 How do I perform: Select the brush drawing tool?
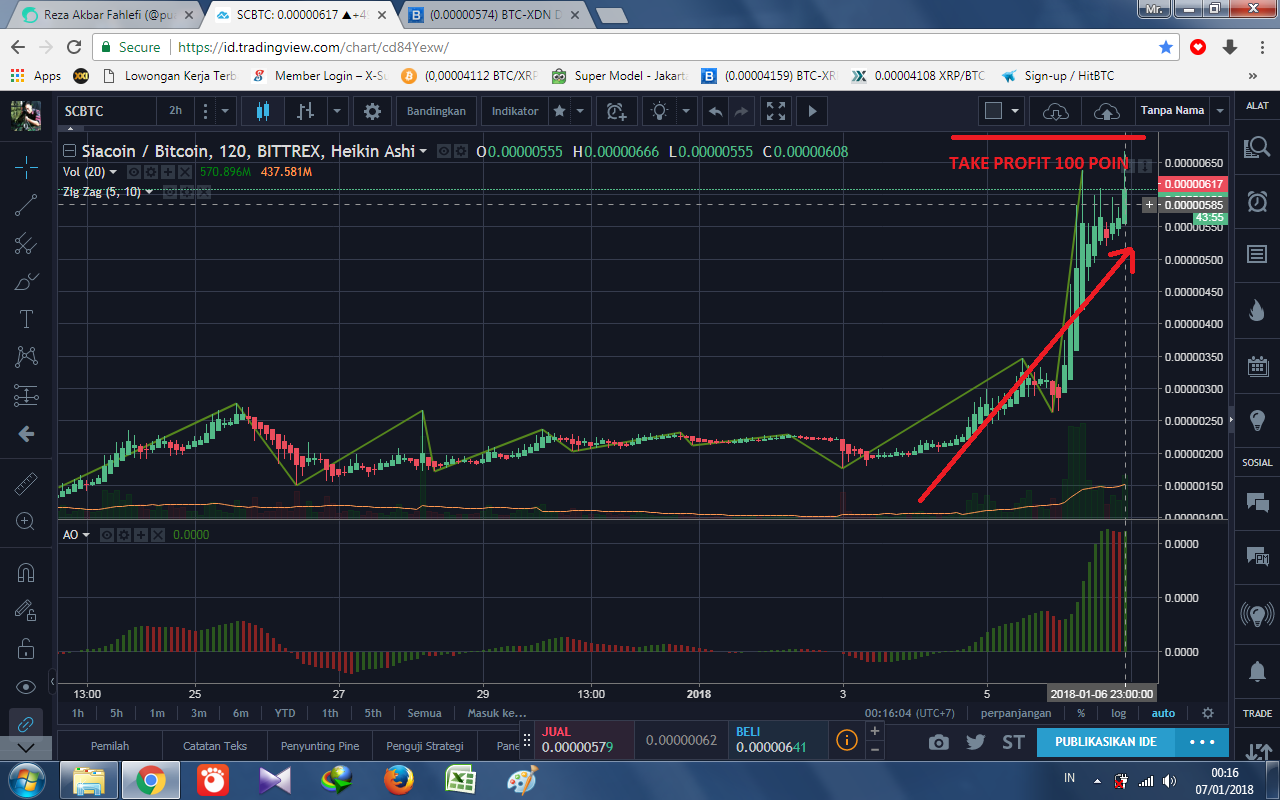coord(26,281)
